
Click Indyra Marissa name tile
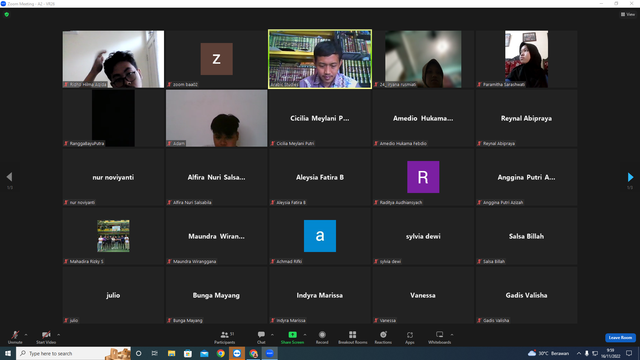pos(320,295)
